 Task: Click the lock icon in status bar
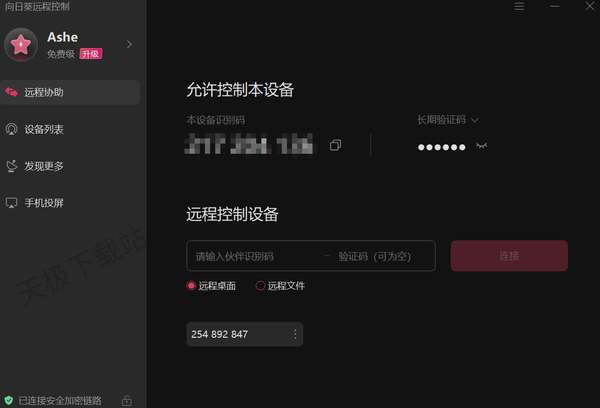(127, 401)
